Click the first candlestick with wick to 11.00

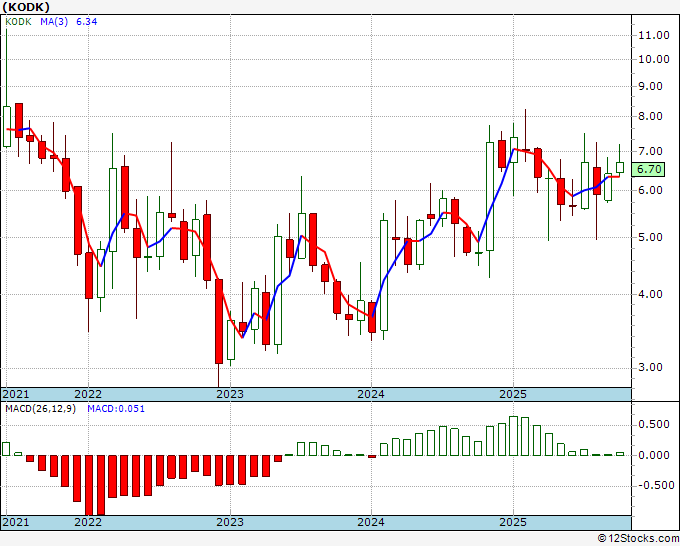tap(7, 127)
